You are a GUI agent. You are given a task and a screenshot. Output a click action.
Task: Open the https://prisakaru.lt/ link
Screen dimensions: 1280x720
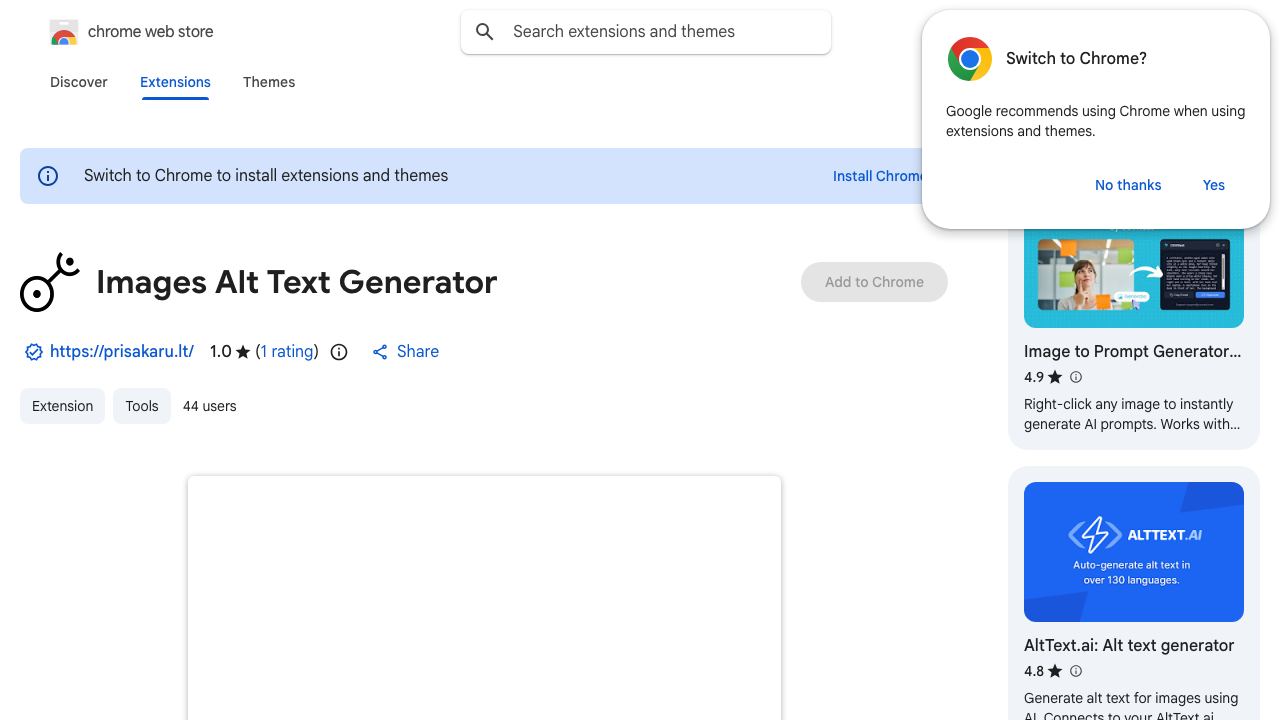coord(122,352)
